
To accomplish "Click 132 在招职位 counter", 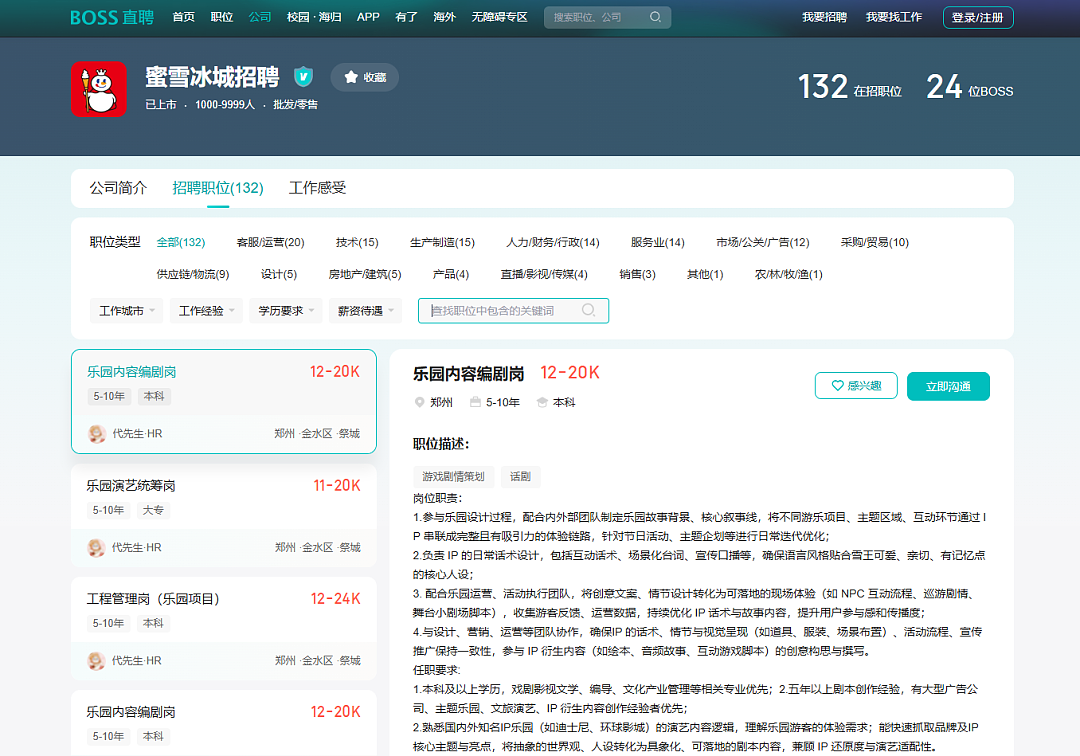I will (x=849, y=87).
